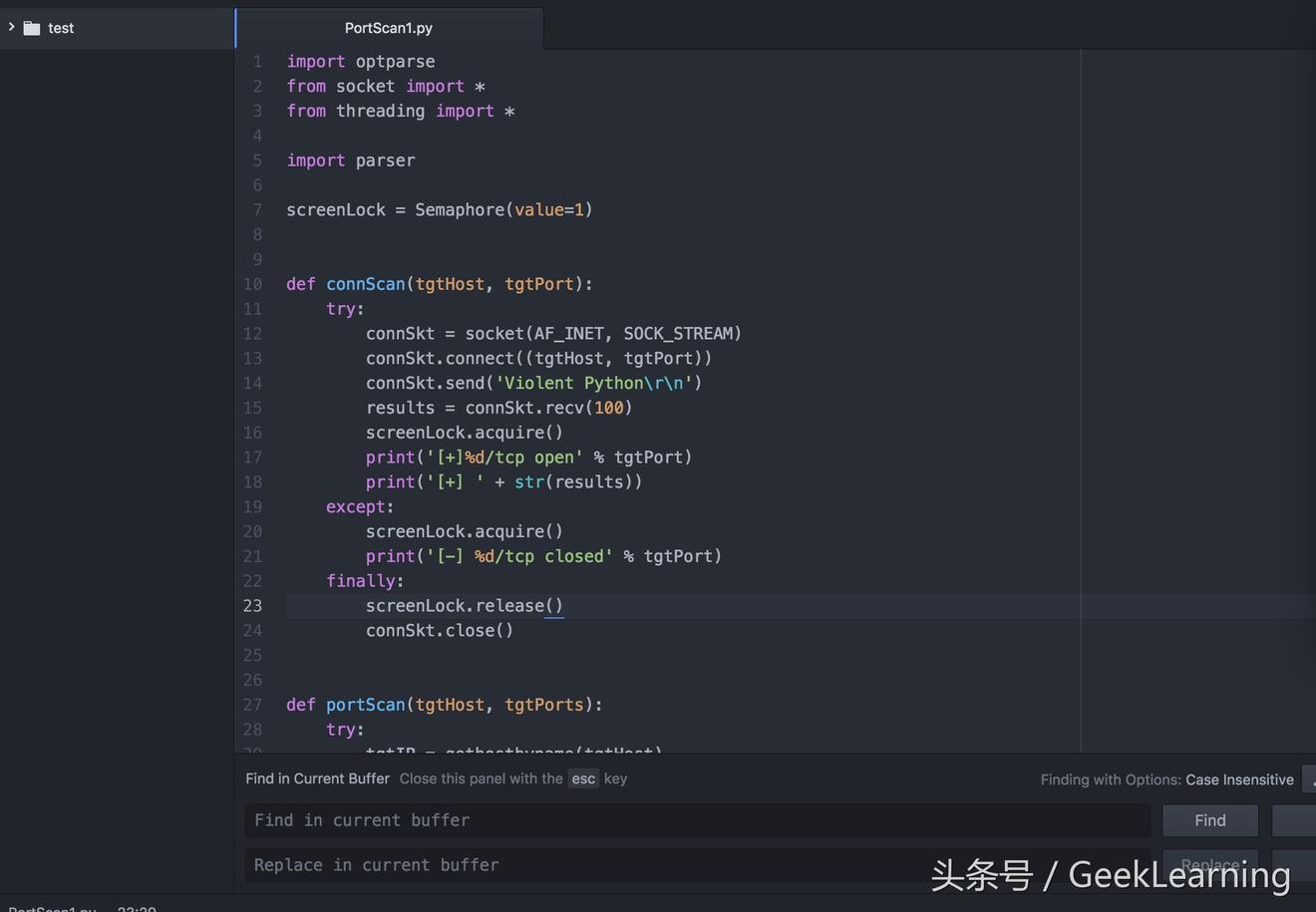Place cursor on portScan function name
Screen dimensions: 1316x912
click(x=365, y=705)
